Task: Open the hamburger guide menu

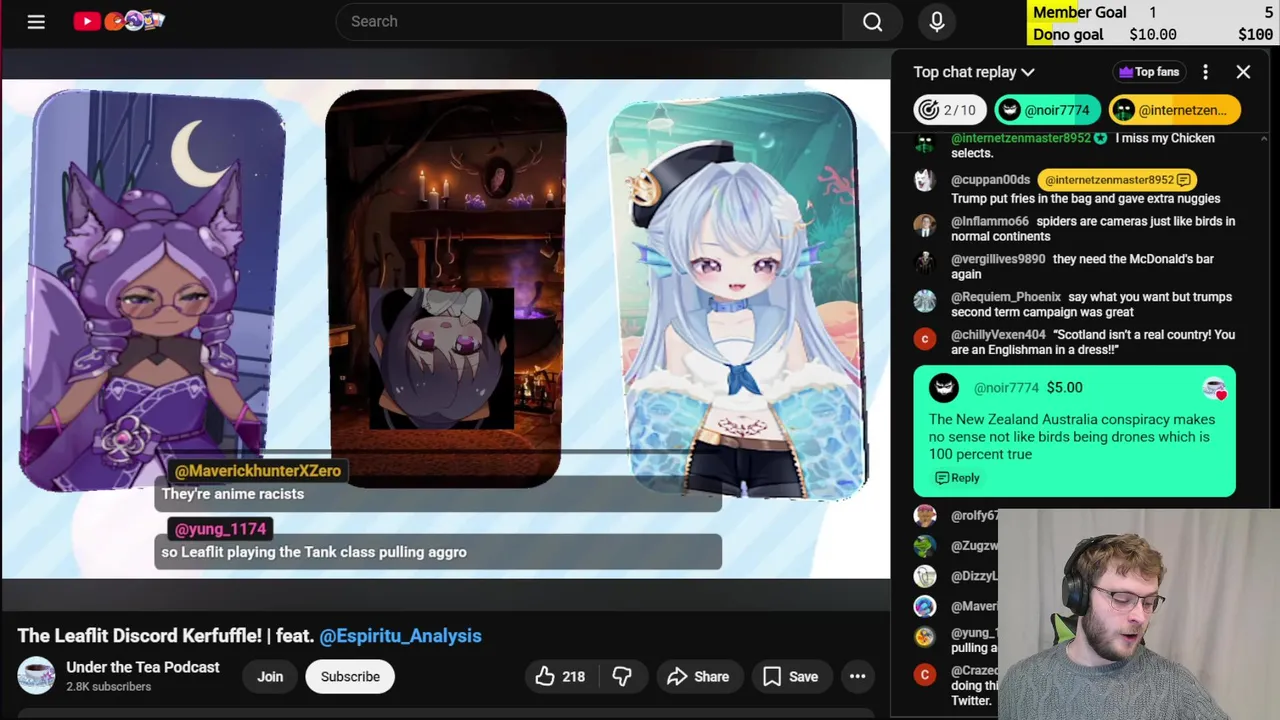Action: point(36,21)
